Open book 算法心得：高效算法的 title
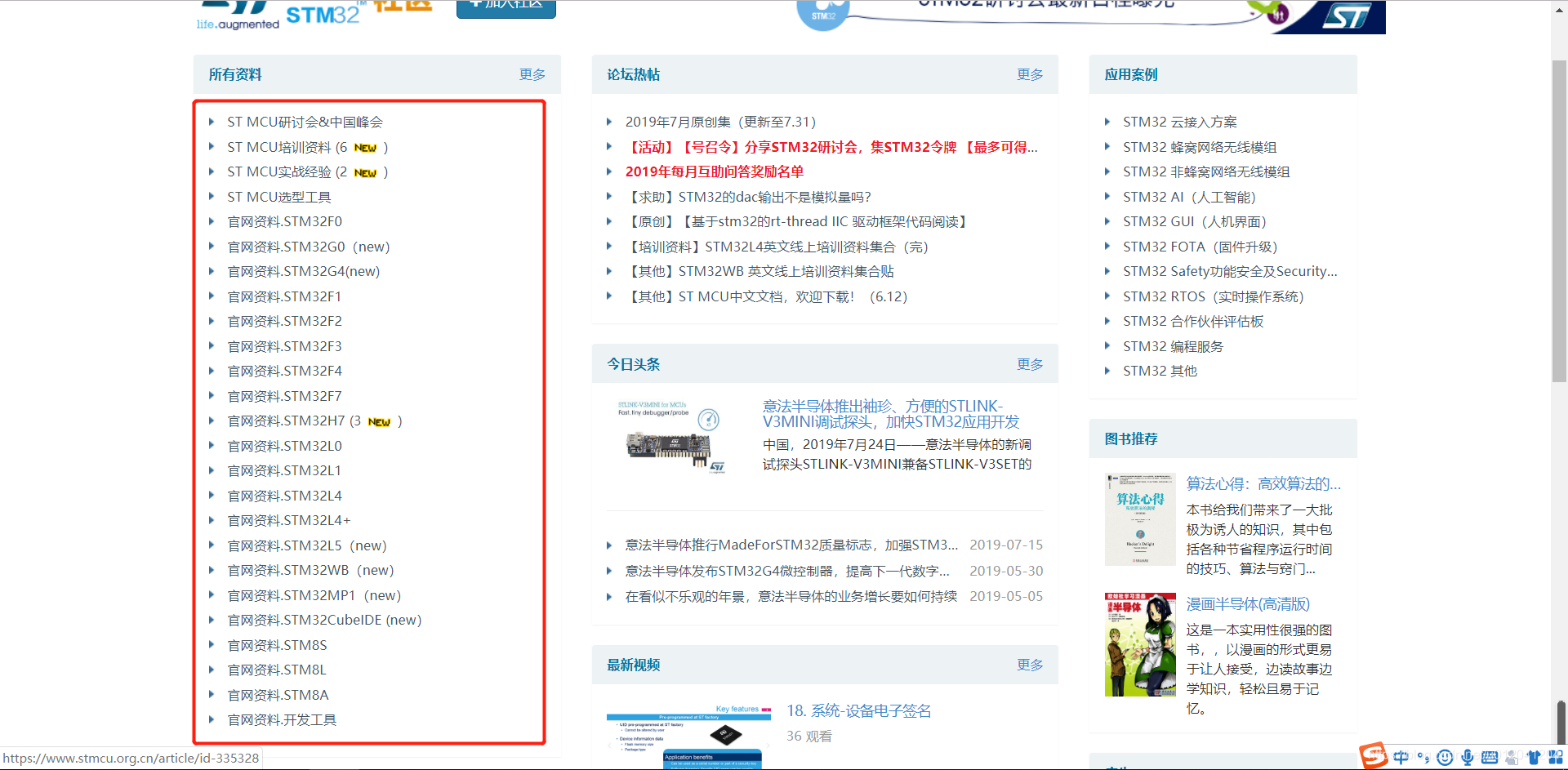 tap(1263, 483)
